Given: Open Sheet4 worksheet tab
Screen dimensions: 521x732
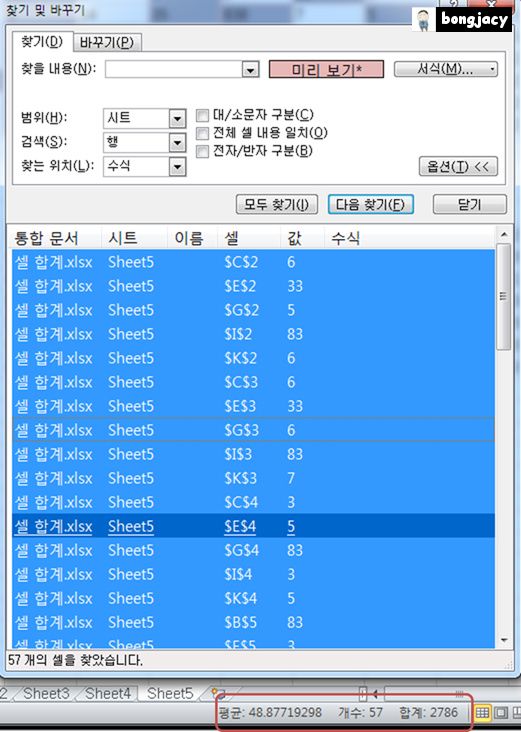Looking at the screenshot, I should pyautogui.click(x=107, y=694).
